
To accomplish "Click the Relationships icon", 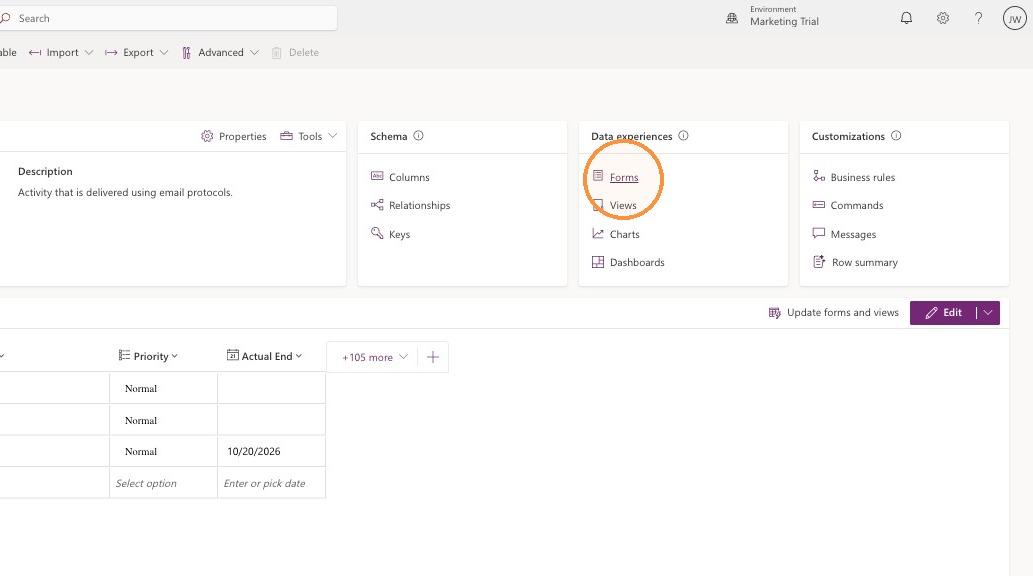I will click(377, 205).
